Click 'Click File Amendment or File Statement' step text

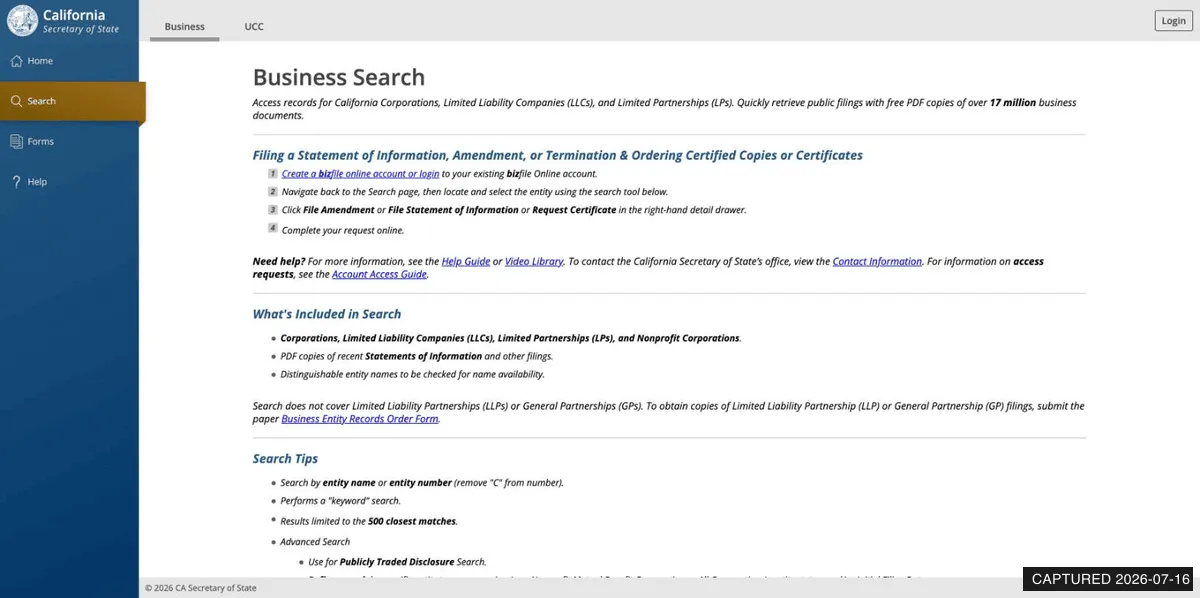[x=514, y=210]
